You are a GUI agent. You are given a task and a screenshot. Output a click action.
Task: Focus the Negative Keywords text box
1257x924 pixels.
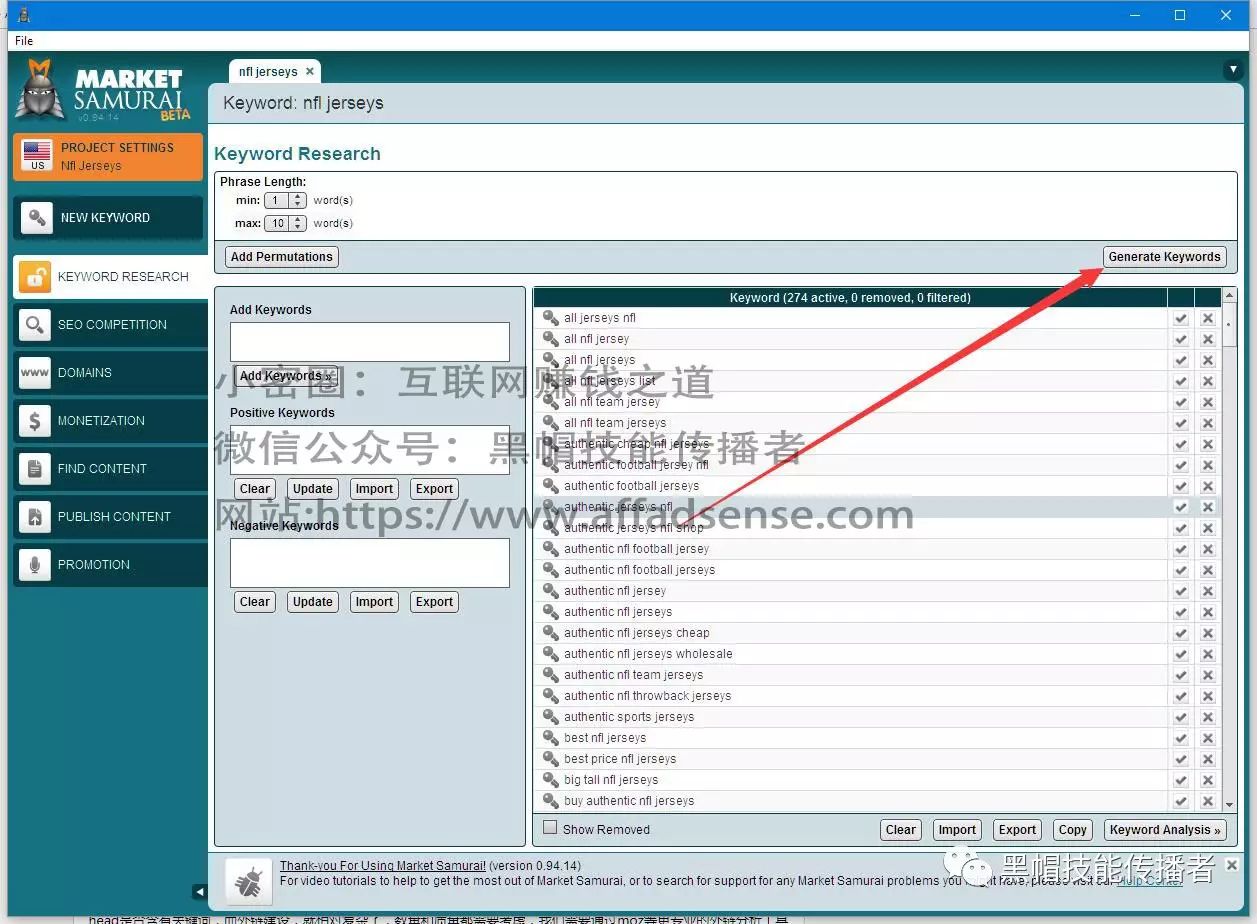tap(370, 563)
